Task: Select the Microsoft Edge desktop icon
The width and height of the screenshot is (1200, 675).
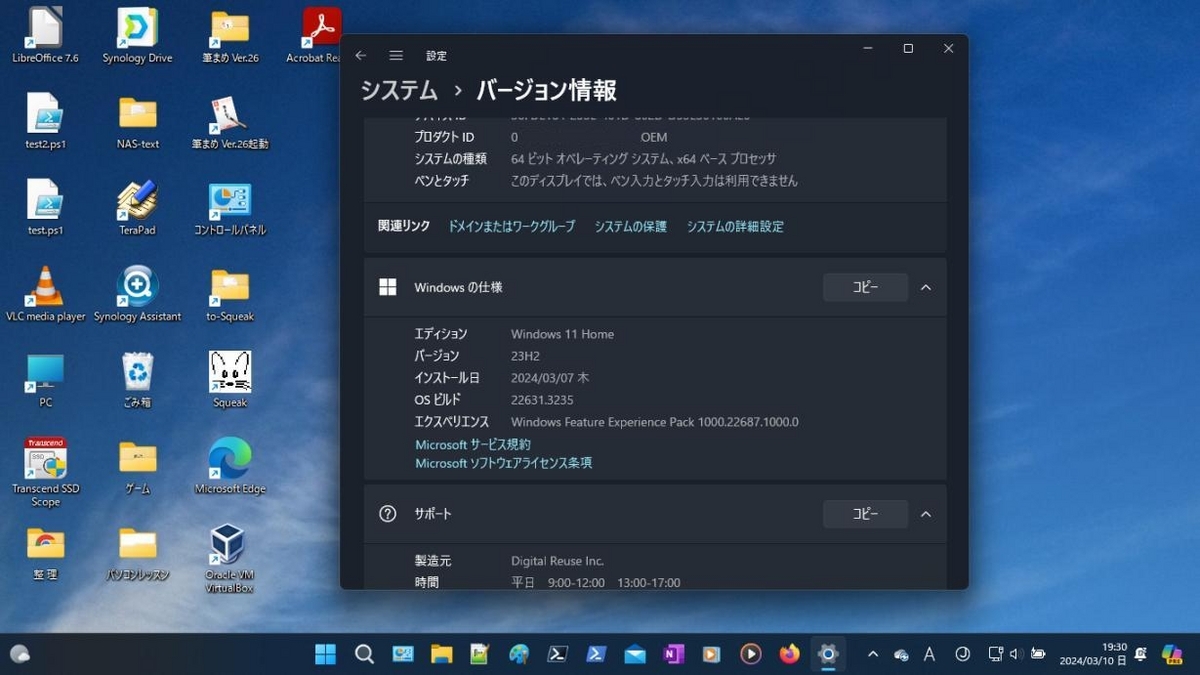Action: click(x=230, y=467)
